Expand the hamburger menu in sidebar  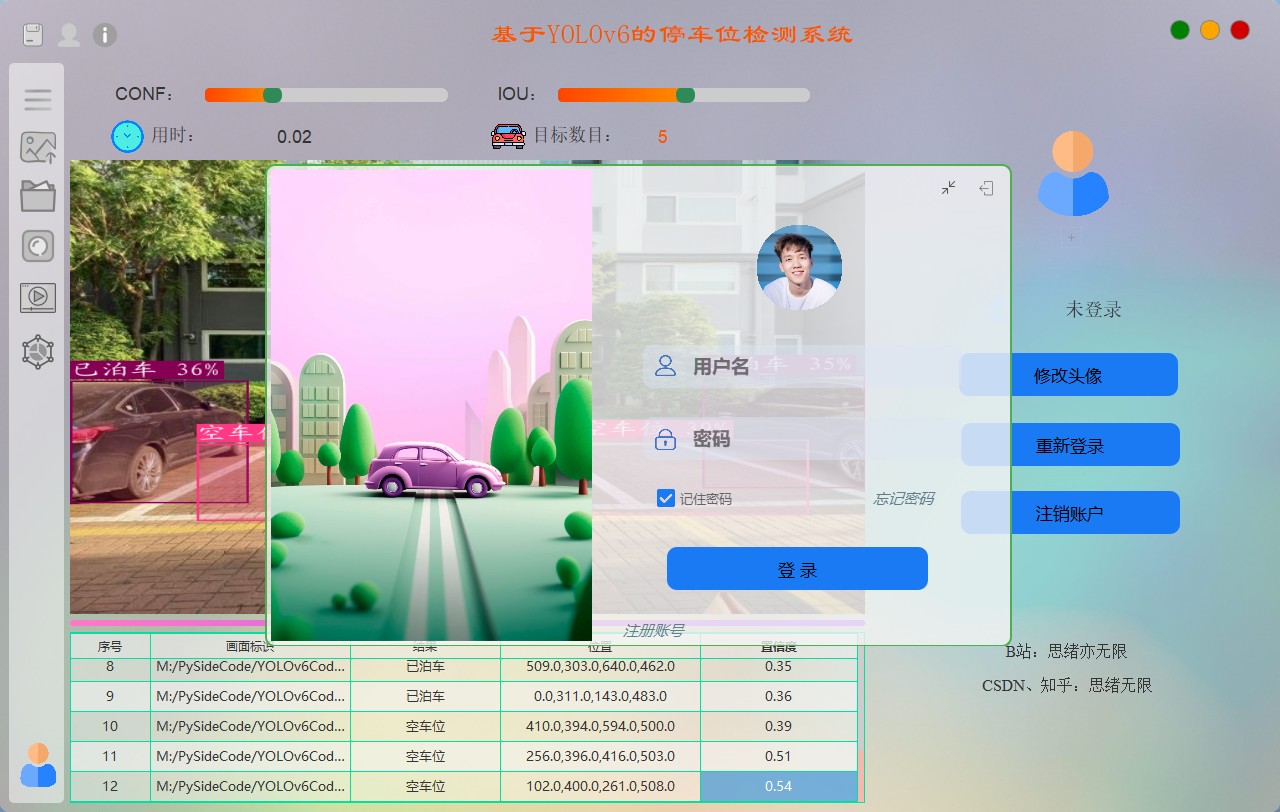click(x=38, y=99)
